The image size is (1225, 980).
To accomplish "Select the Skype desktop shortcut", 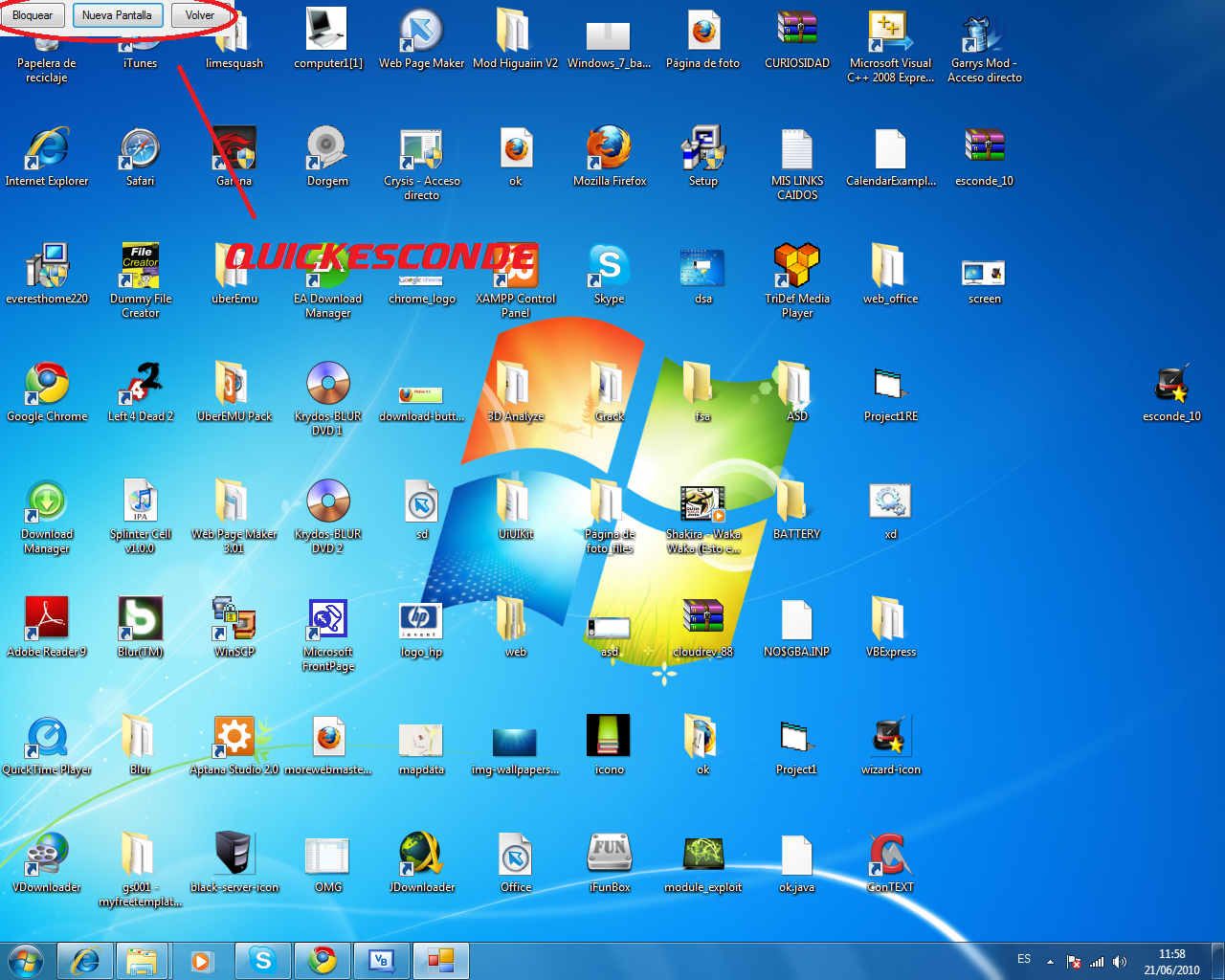I will (x=609, y=276).
